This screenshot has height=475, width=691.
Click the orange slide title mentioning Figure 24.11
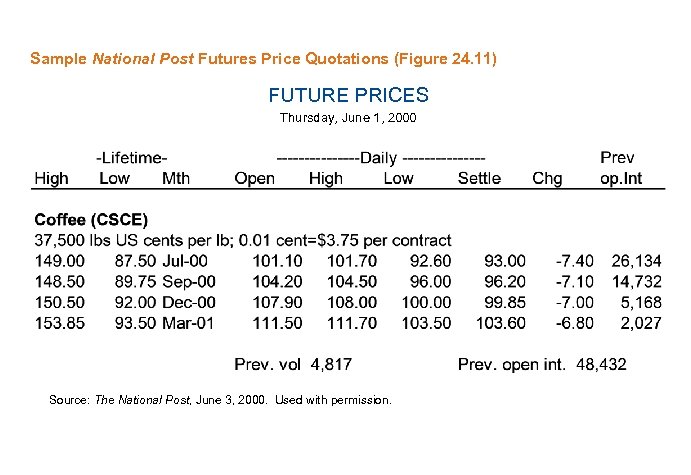[x=263, y=59]
